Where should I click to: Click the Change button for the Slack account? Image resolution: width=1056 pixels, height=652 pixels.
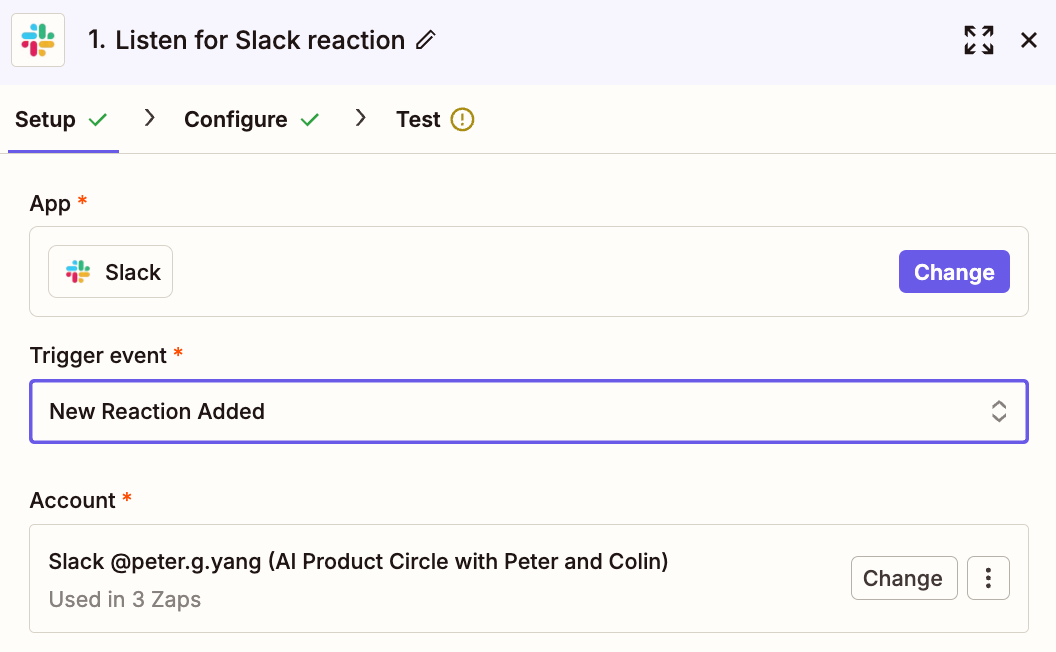pos(903,578)
